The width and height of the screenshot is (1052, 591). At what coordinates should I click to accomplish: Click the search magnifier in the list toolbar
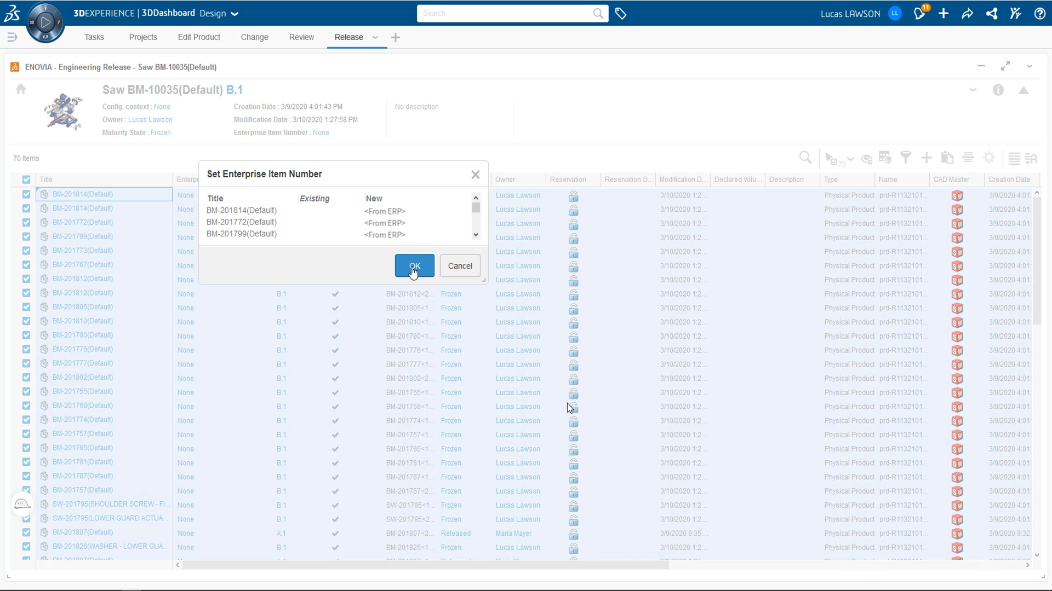click(x=805, y=158)
